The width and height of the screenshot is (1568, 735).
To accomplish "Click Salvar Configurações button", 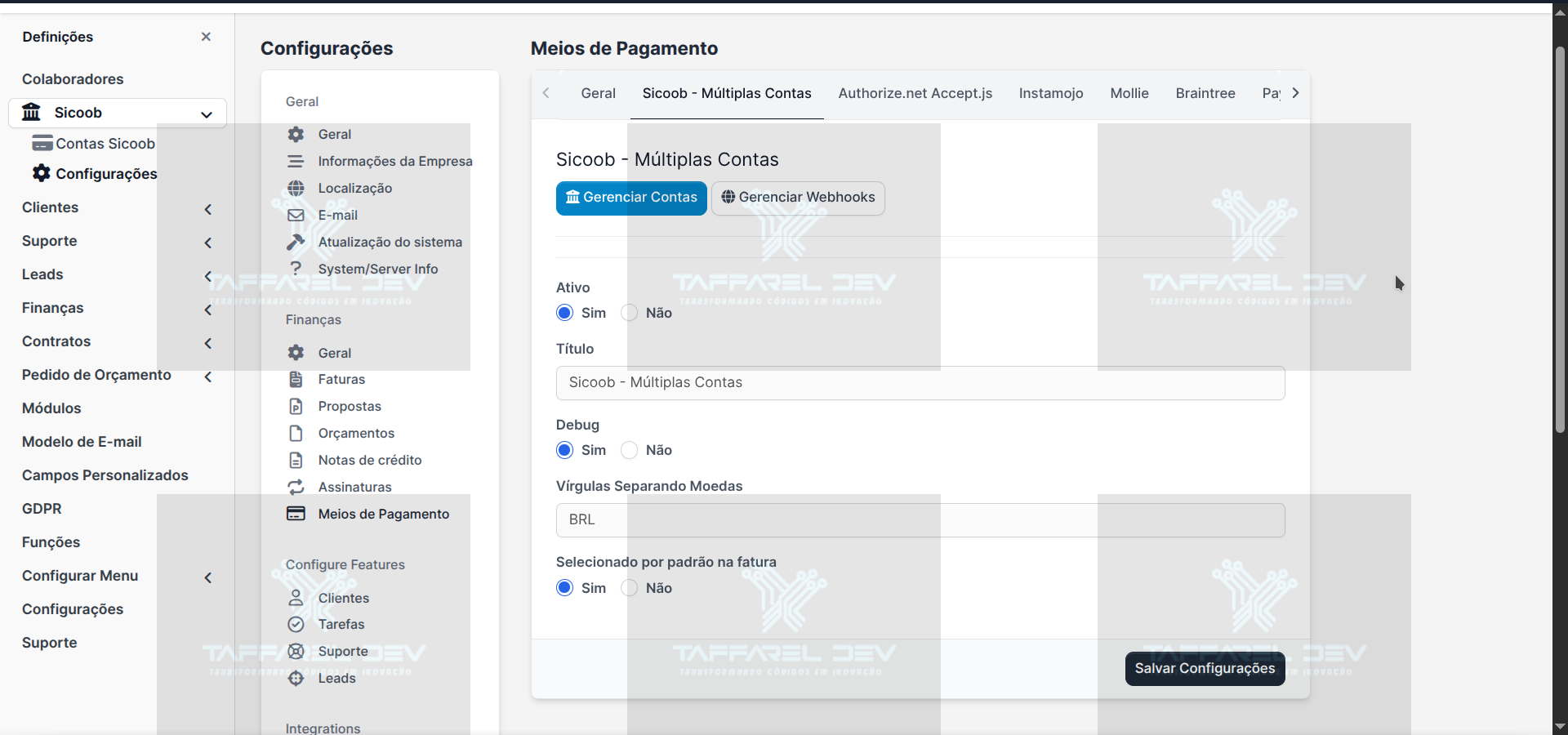I will [1205, 668].
